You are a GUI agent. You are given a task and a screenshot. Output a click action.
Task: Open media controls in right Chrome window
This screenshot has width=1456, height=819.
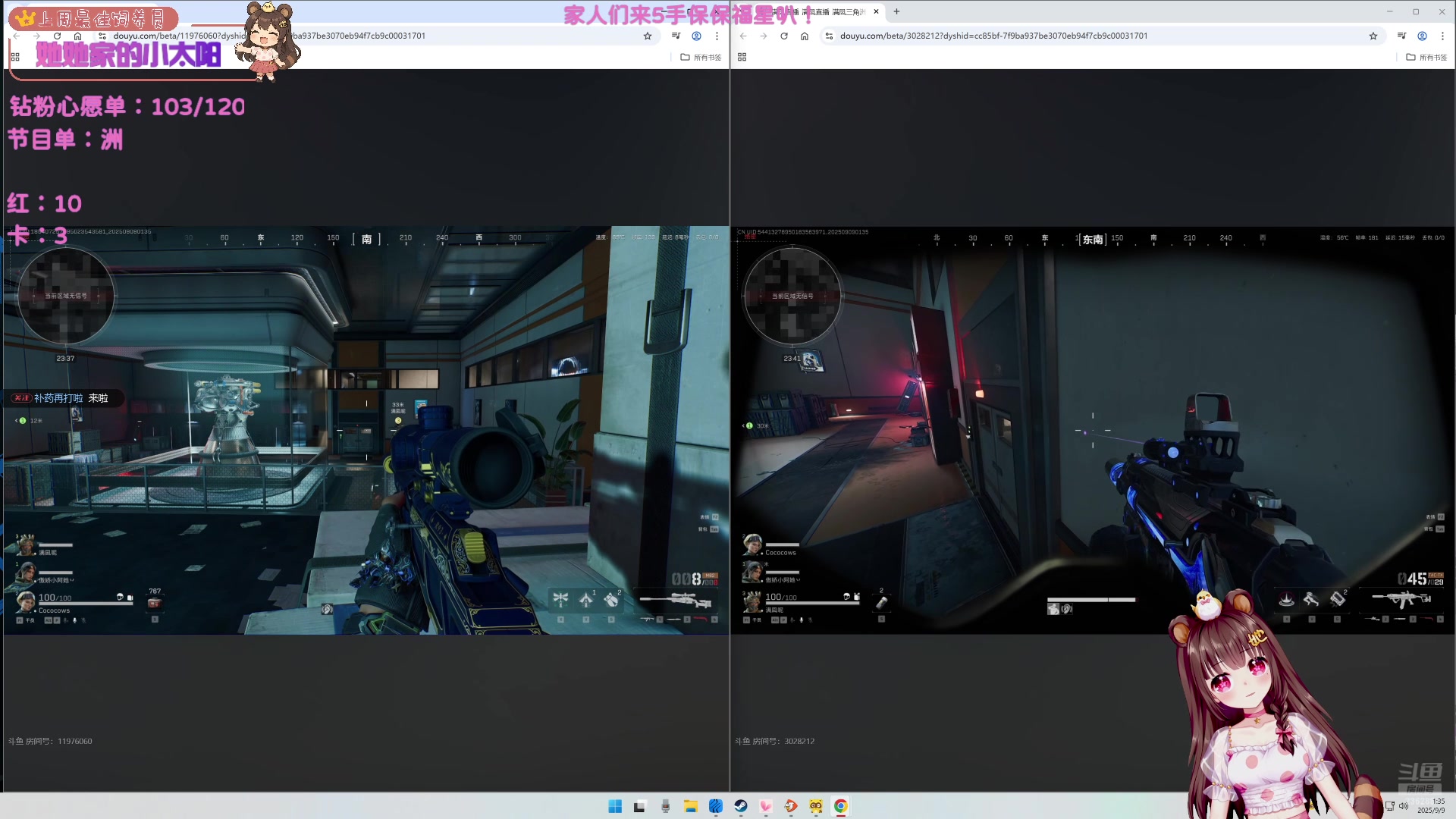pyautogui.click(x=1401, y=36)
